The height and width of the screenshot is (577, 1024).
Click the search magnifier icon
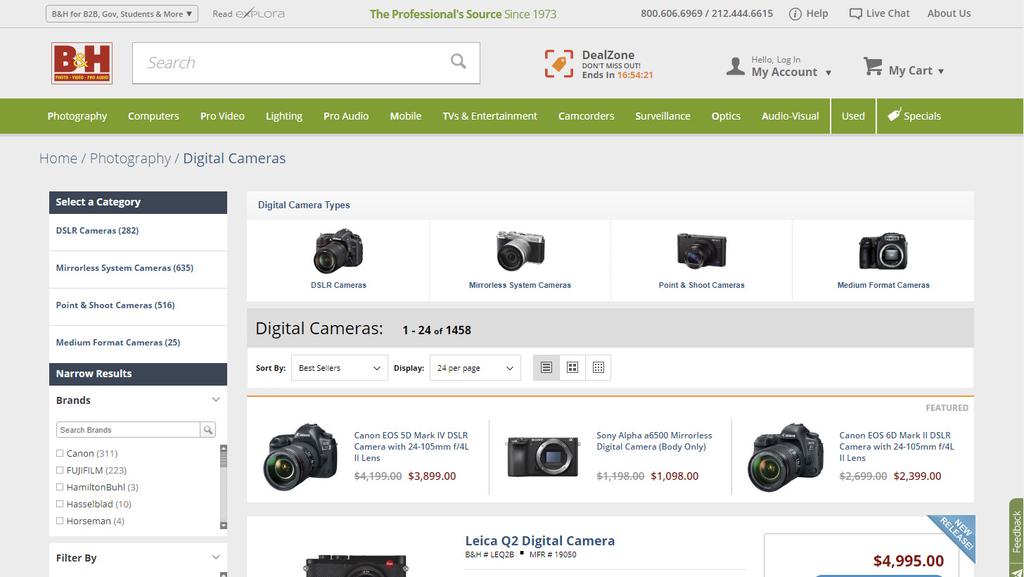point(458,61)
